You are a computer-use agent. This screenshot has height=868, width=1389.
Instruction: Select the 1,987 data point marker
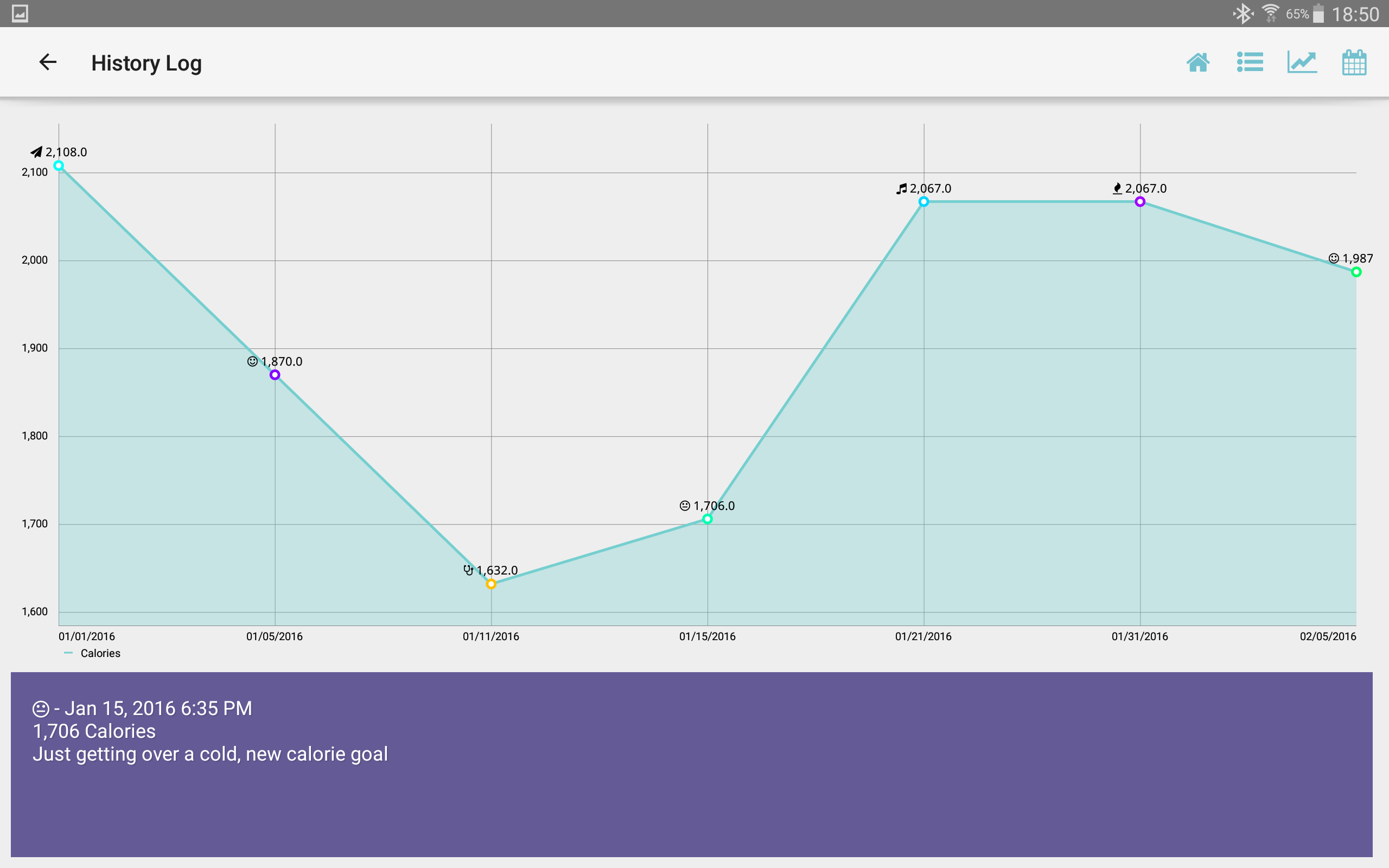[x=1356, y=272]
